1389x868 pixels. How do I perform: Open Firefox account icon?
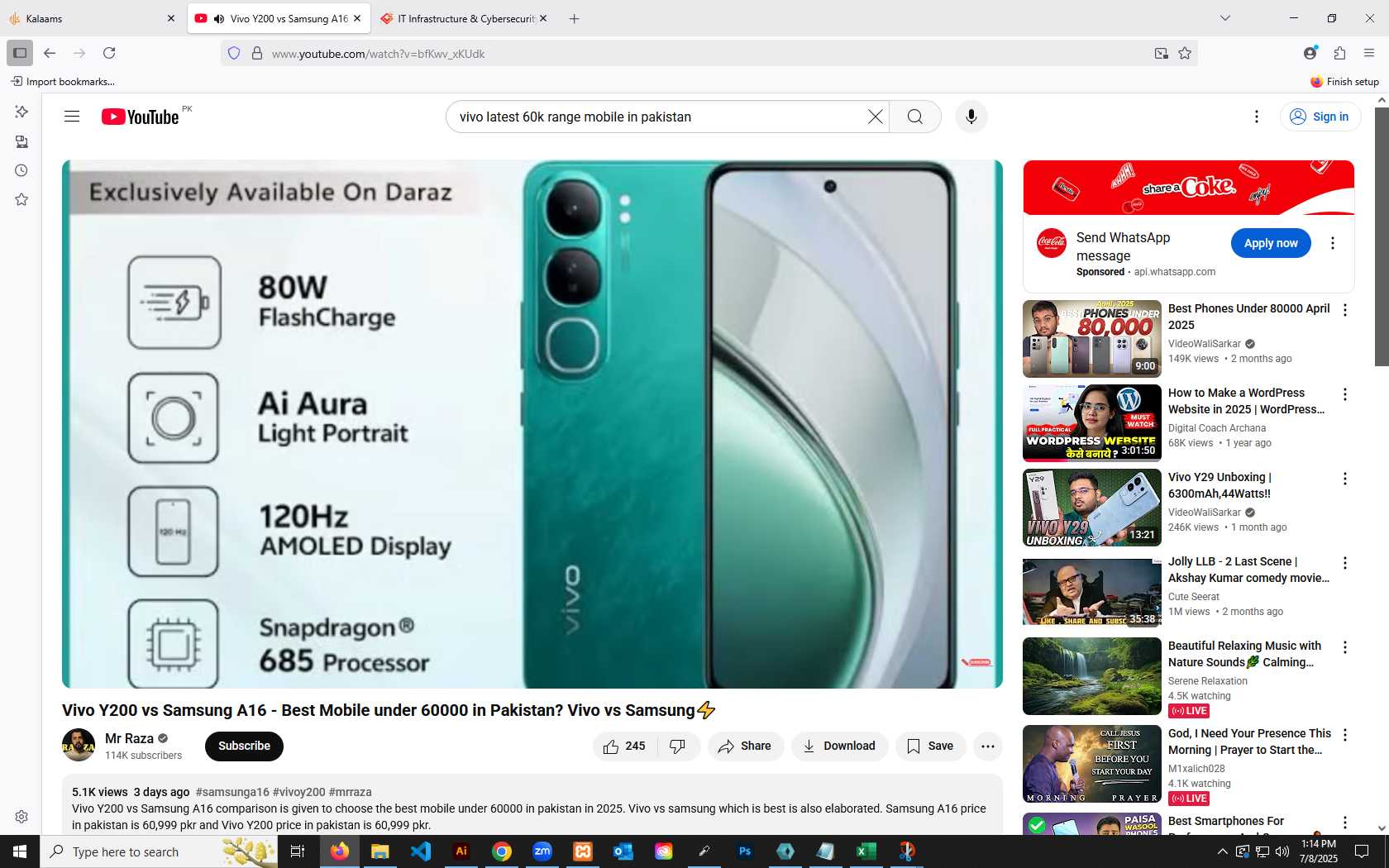pyautogui.click(x=1310, y=53)
